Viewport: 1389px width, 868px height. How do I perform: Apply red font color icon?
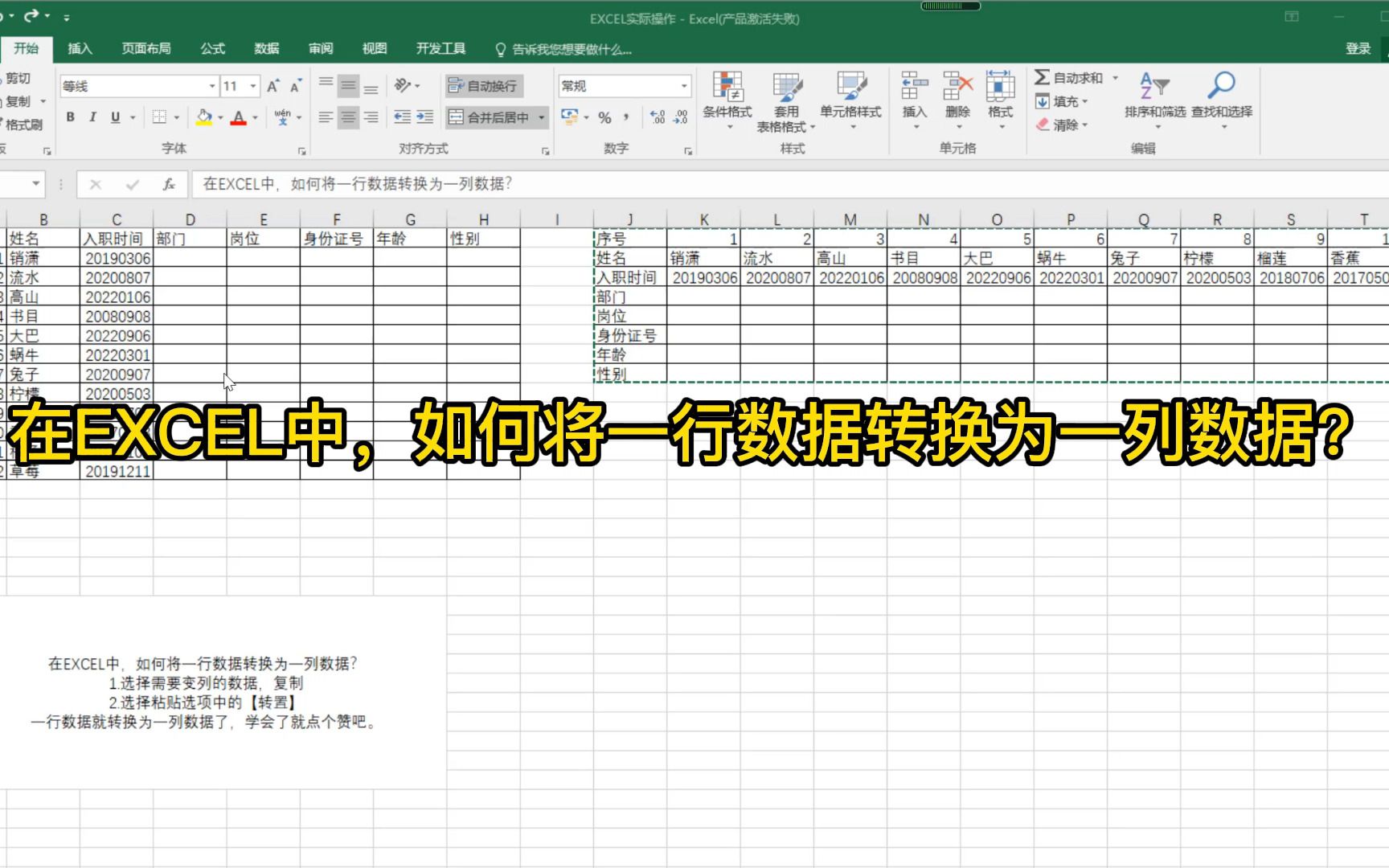(x=239, y=117)
